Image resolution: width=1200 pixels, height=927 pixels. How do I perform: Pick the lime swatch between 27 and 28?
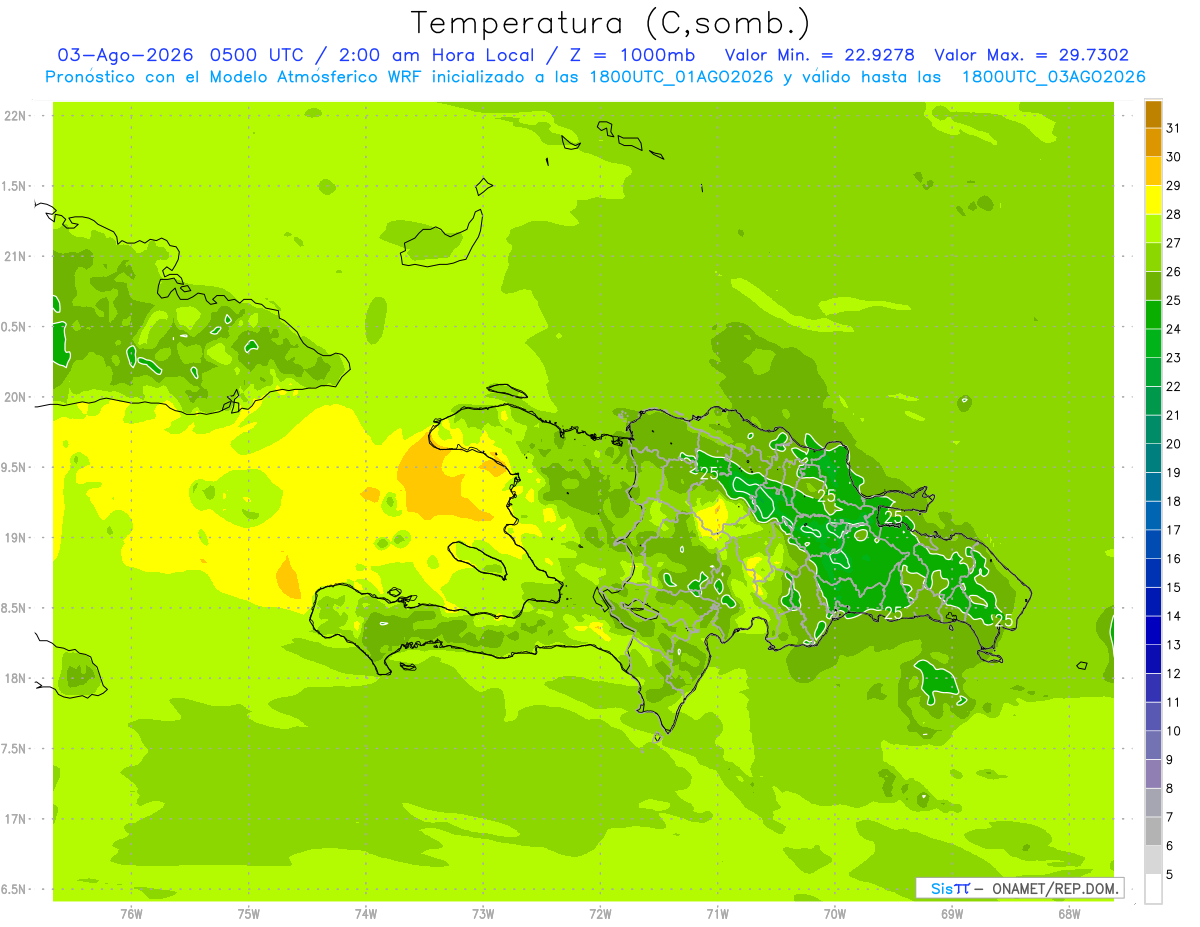tap(1153, 229)
